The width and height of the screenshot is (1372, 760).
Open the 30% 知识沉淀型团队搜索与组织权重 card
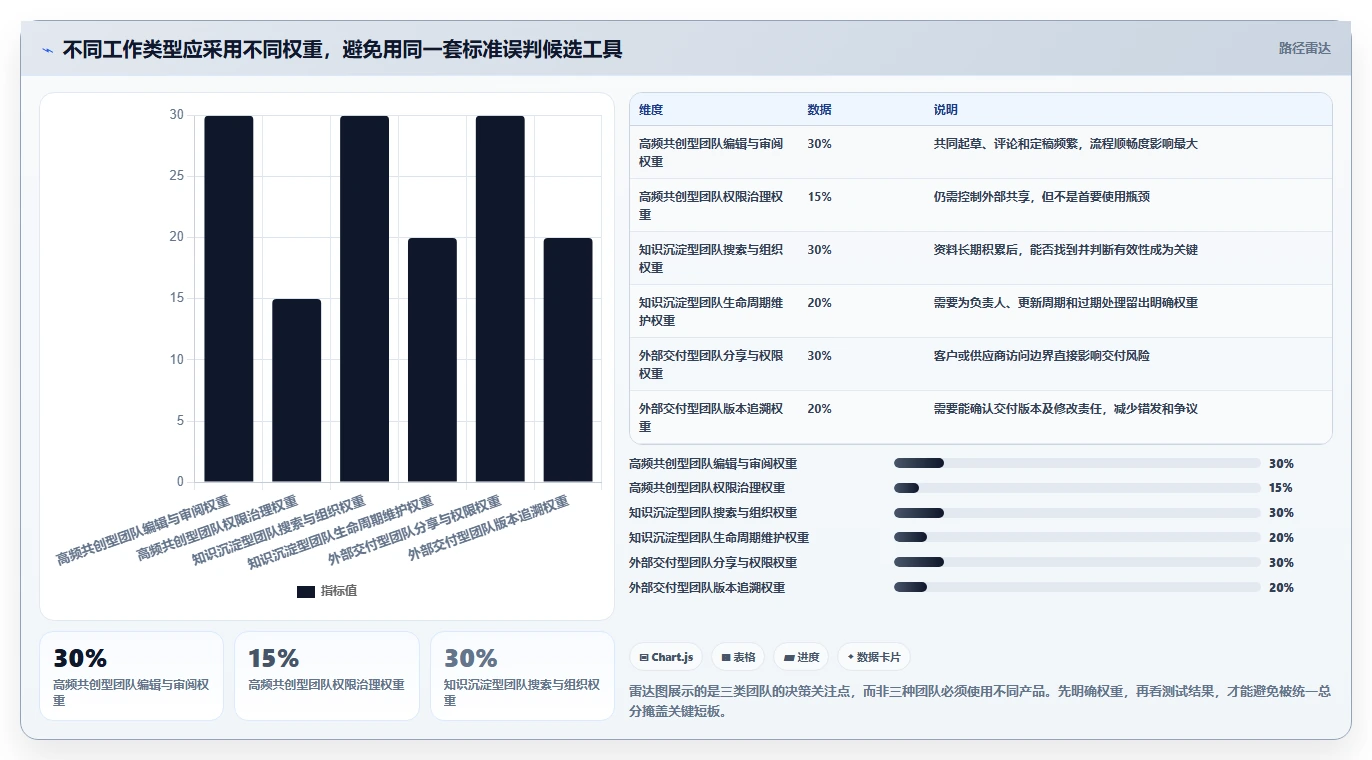tap(522, 676)
